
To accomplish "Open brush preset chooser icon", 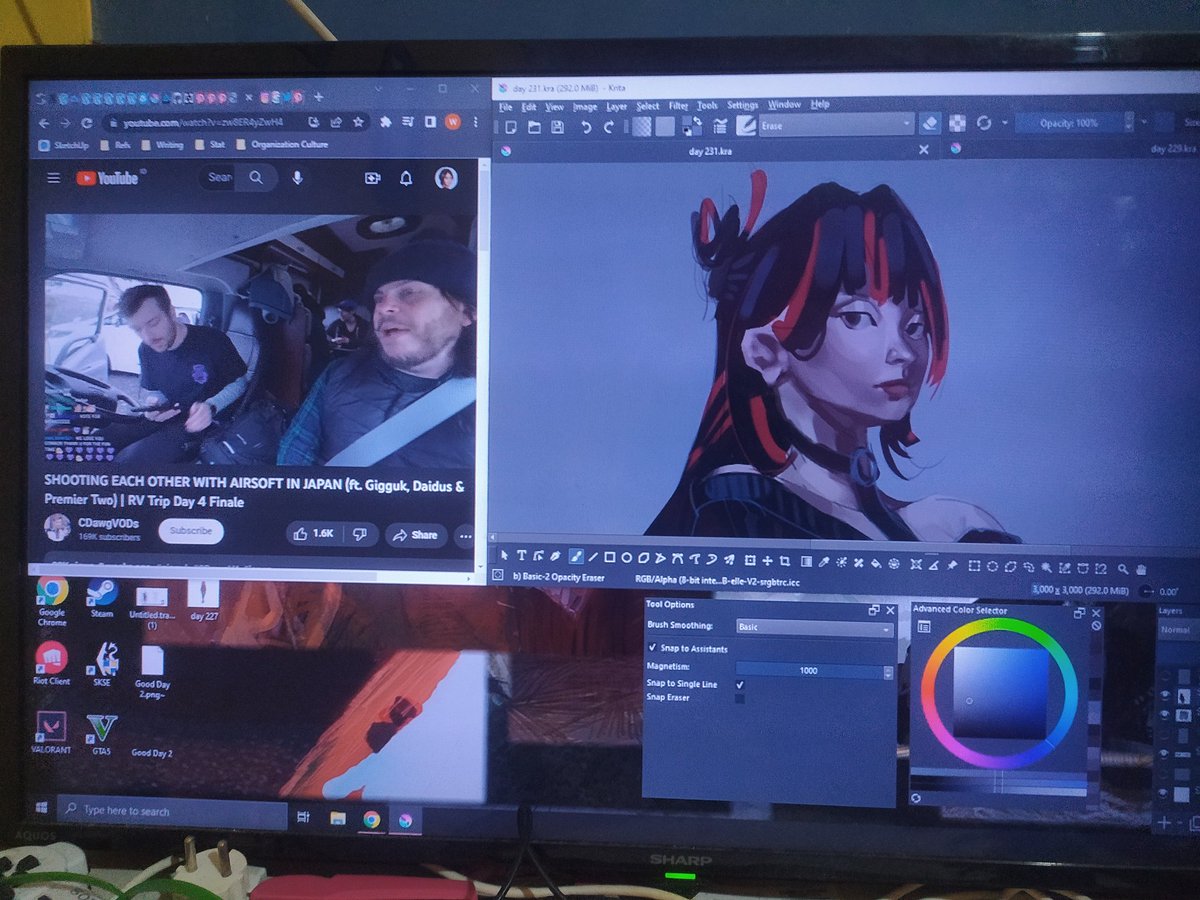I will tap(746, 126).
